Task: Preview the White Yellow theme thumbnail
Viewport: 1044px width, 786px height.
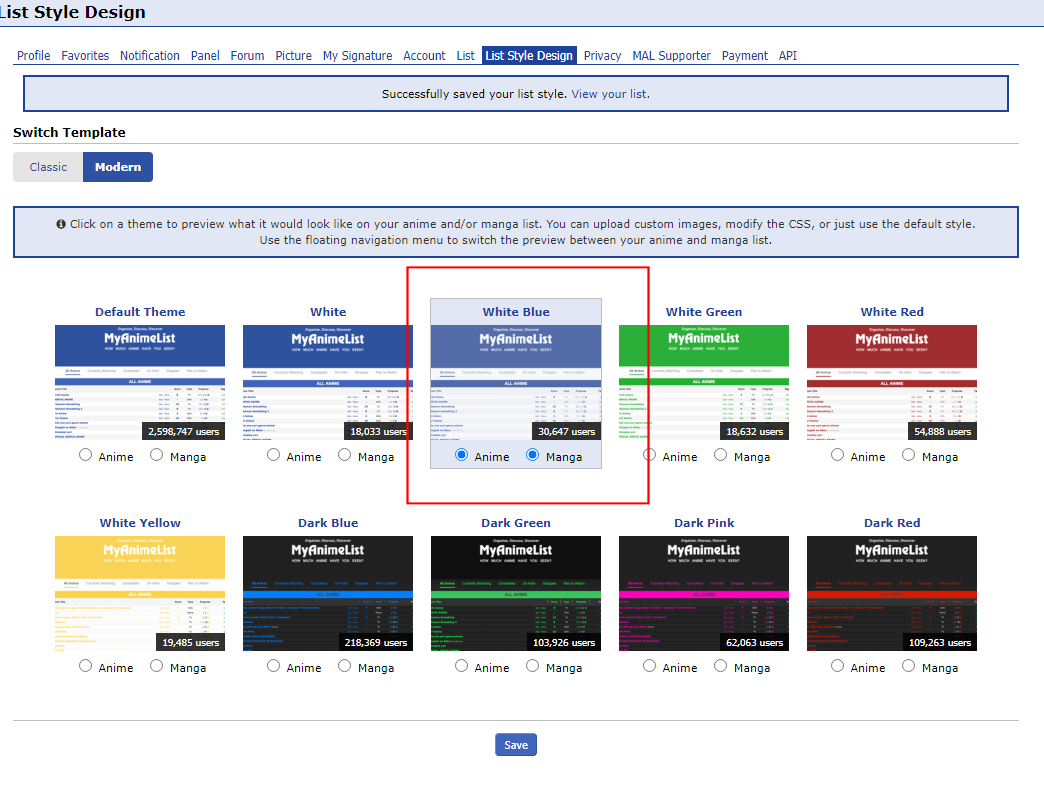Action: point(140,592)
